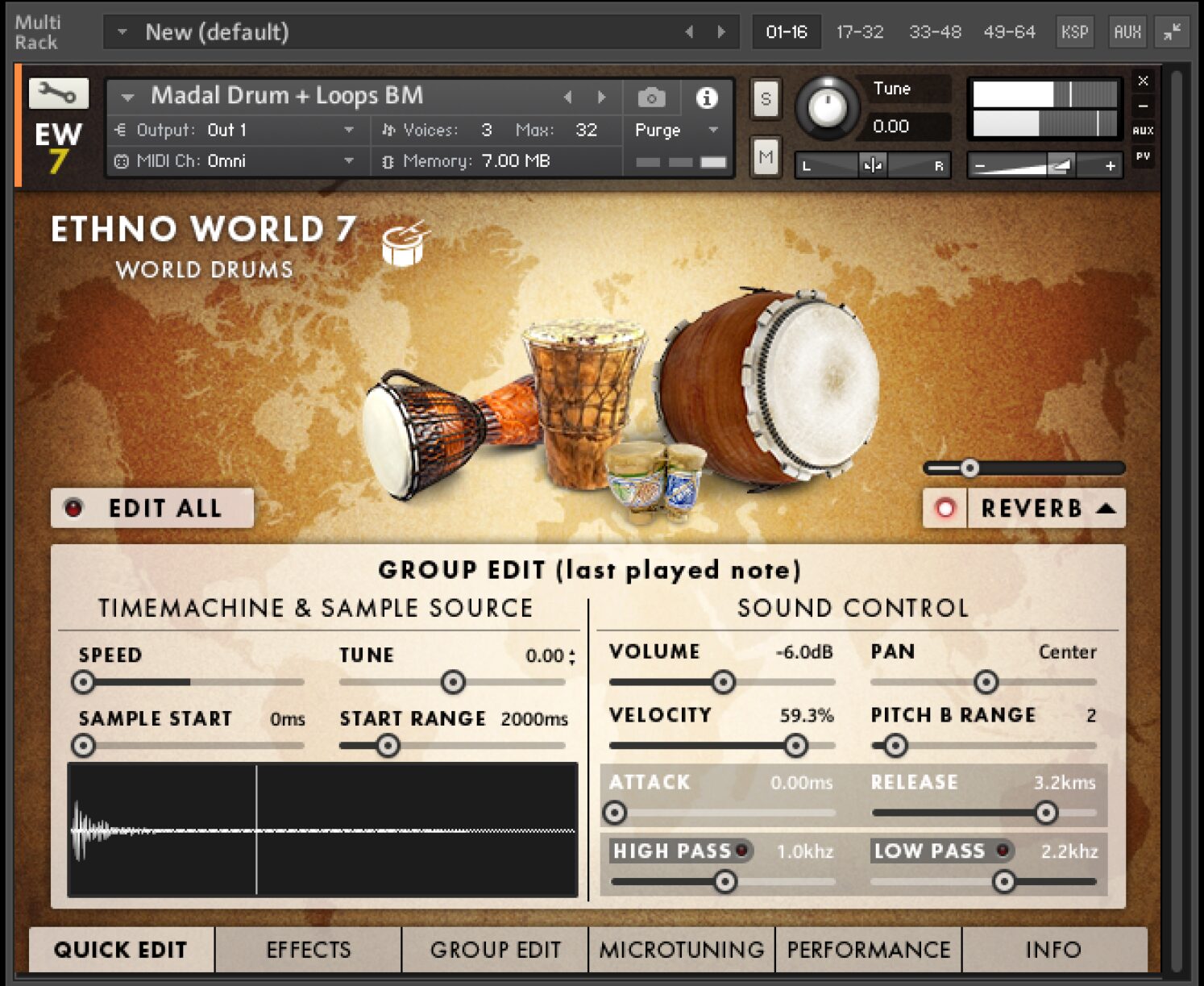Enable the Low Pass filter LED
Image resolution: width=1204 pixels, height=986 pixels.
pos(1003,850)
